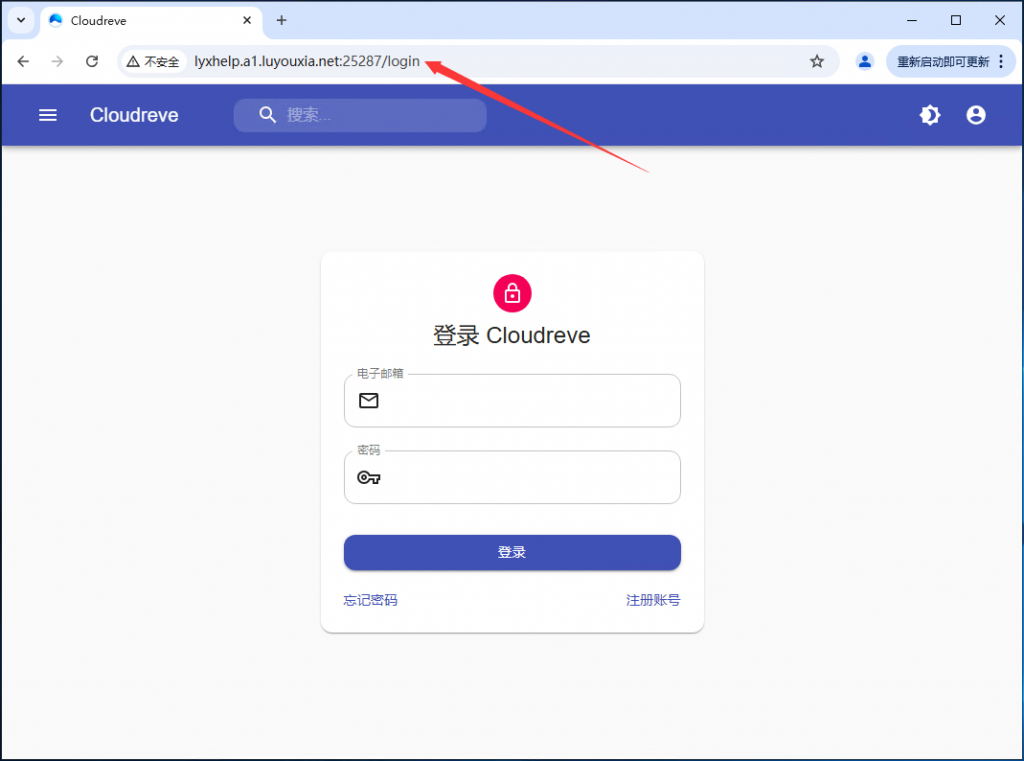Click the magnifier icon in the search bar
This screenshot has height=761, width=1024.
click(x=267, y=114)
